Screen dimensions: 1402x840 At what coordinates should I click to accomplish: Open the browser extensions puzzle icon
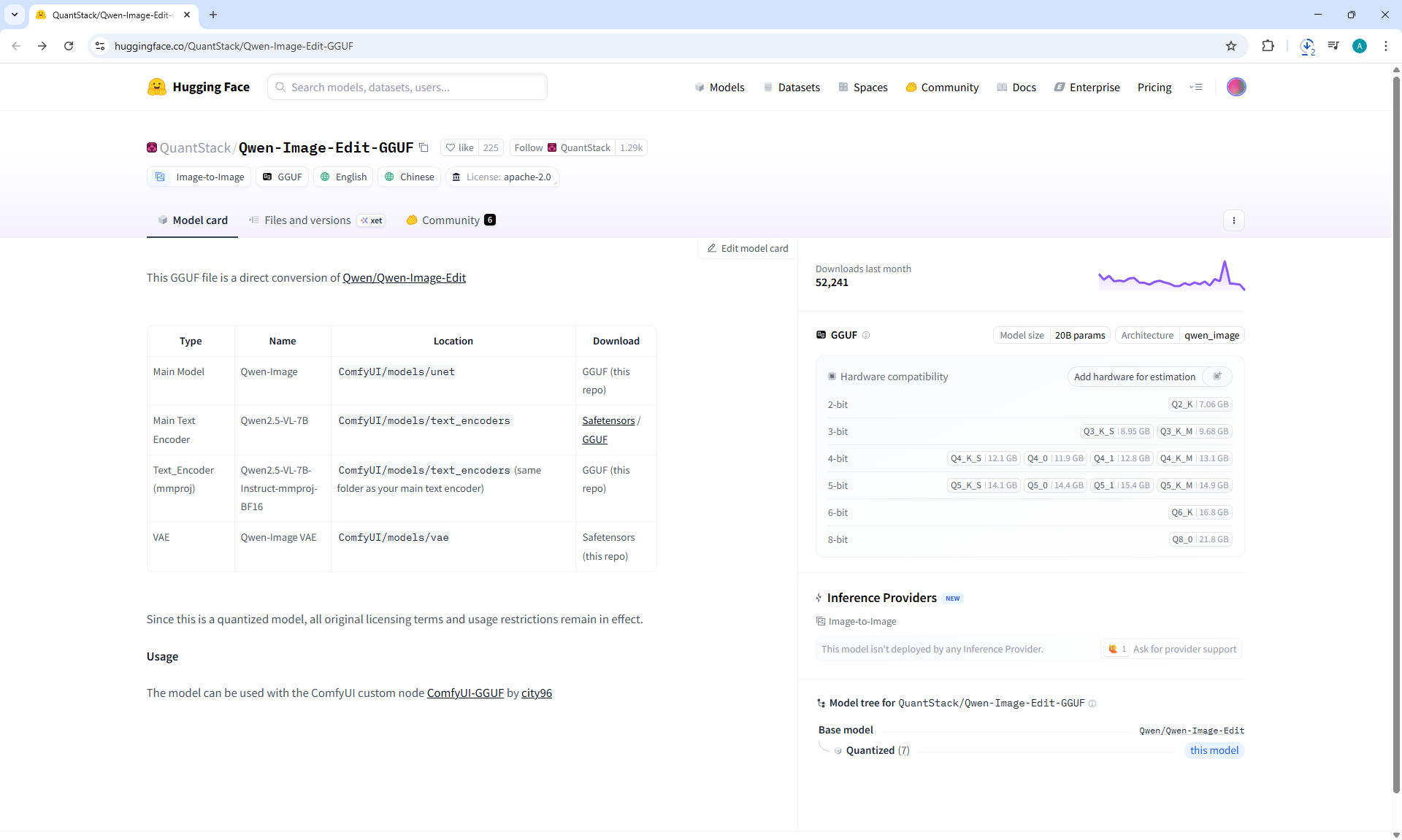[1268, 46]
